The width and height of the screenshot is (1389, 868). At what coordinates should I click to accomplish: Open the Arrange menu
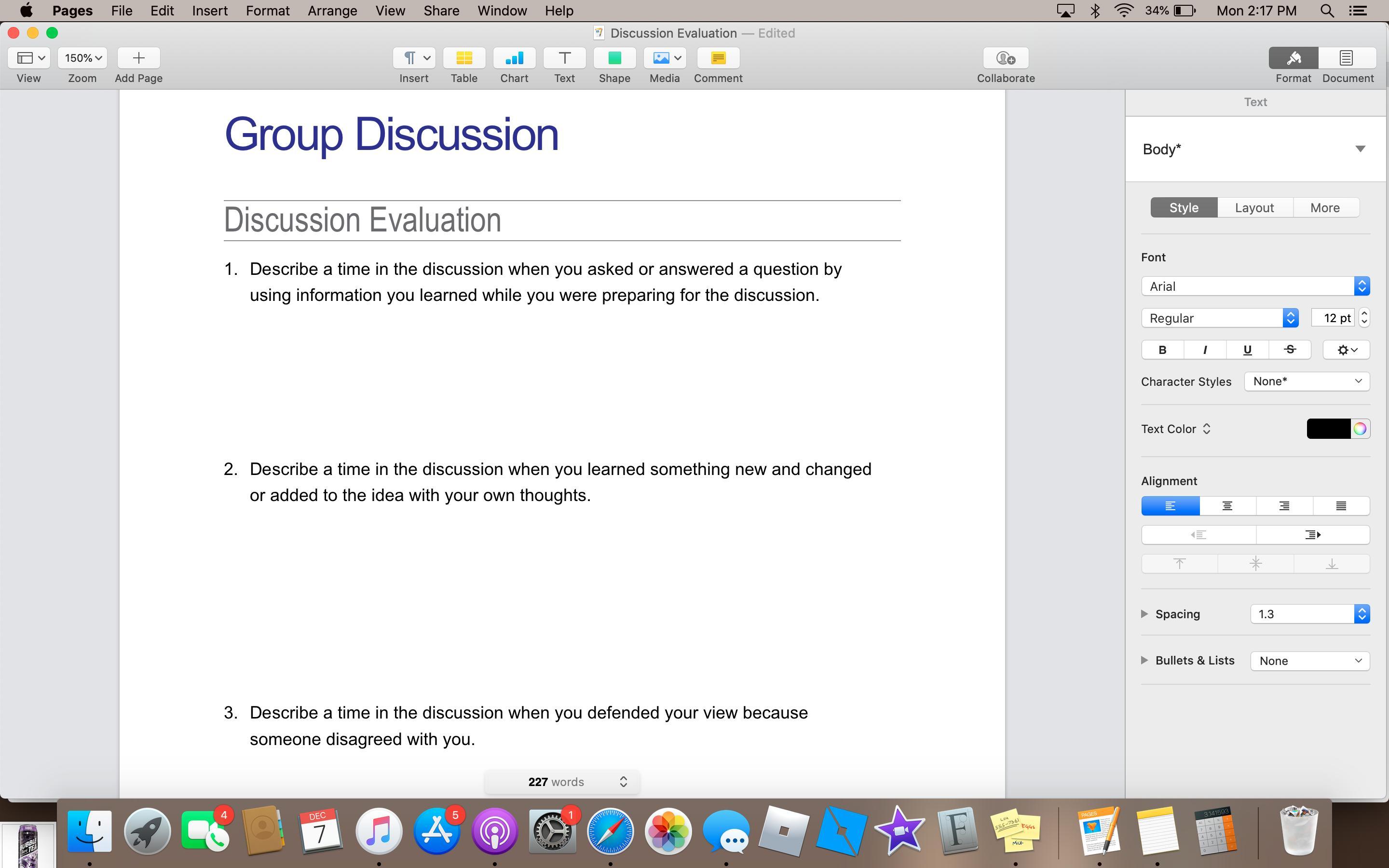click(332, 11)
